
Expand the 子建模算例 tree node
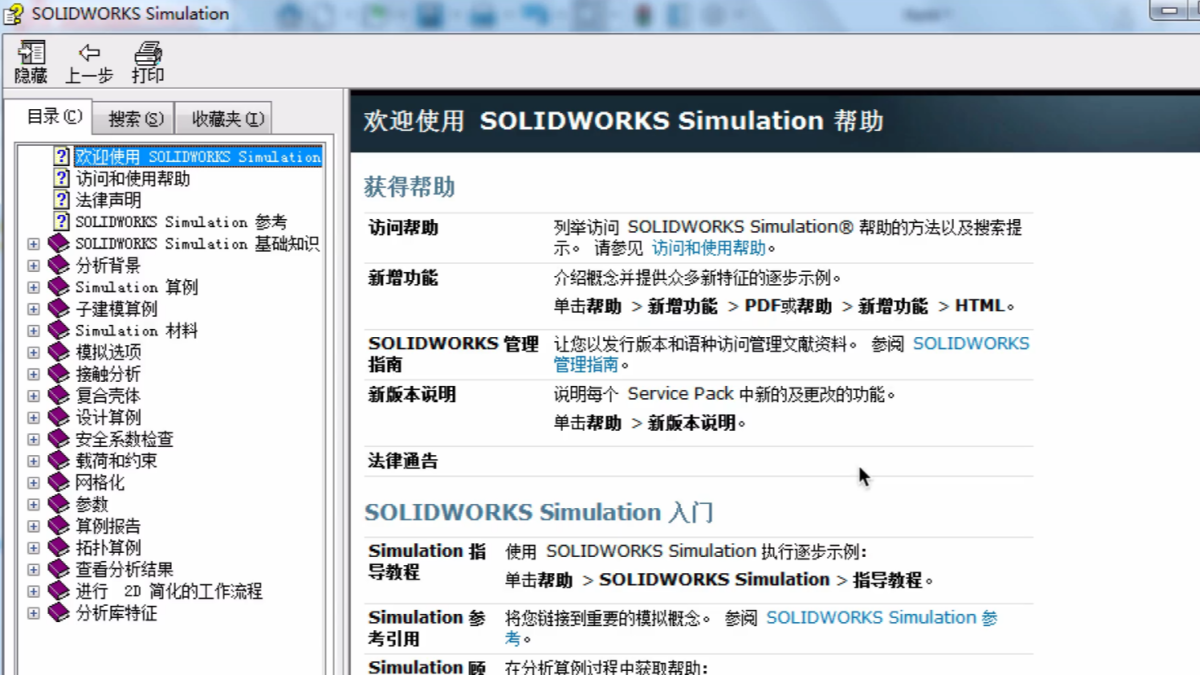click(33, 309)
